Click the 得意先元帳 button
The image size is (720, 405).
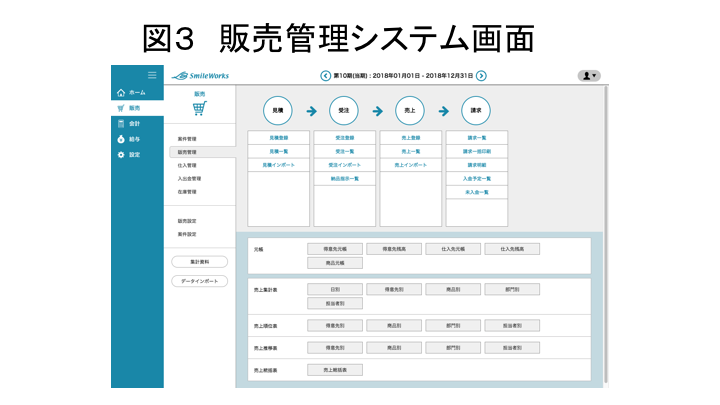pyautogui.click(x=335, y=249)
